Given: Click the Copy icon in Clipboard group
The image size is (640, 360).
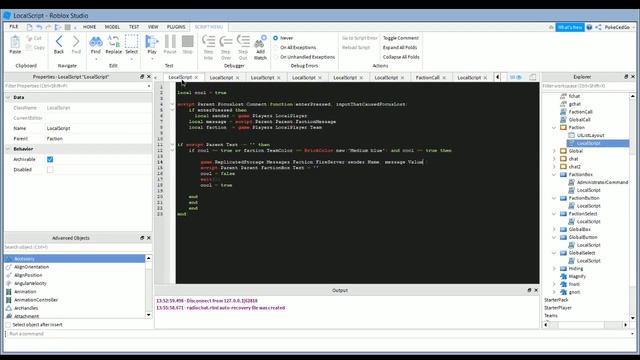Looking at the screenshot, I should [29, 47].
